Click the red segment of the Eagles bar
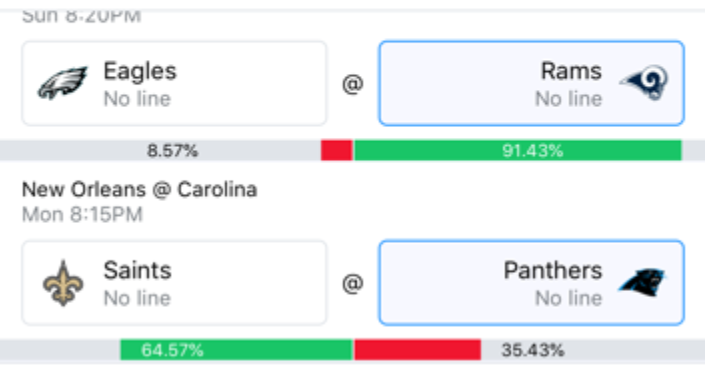The image size is (705, 377). 337,150
